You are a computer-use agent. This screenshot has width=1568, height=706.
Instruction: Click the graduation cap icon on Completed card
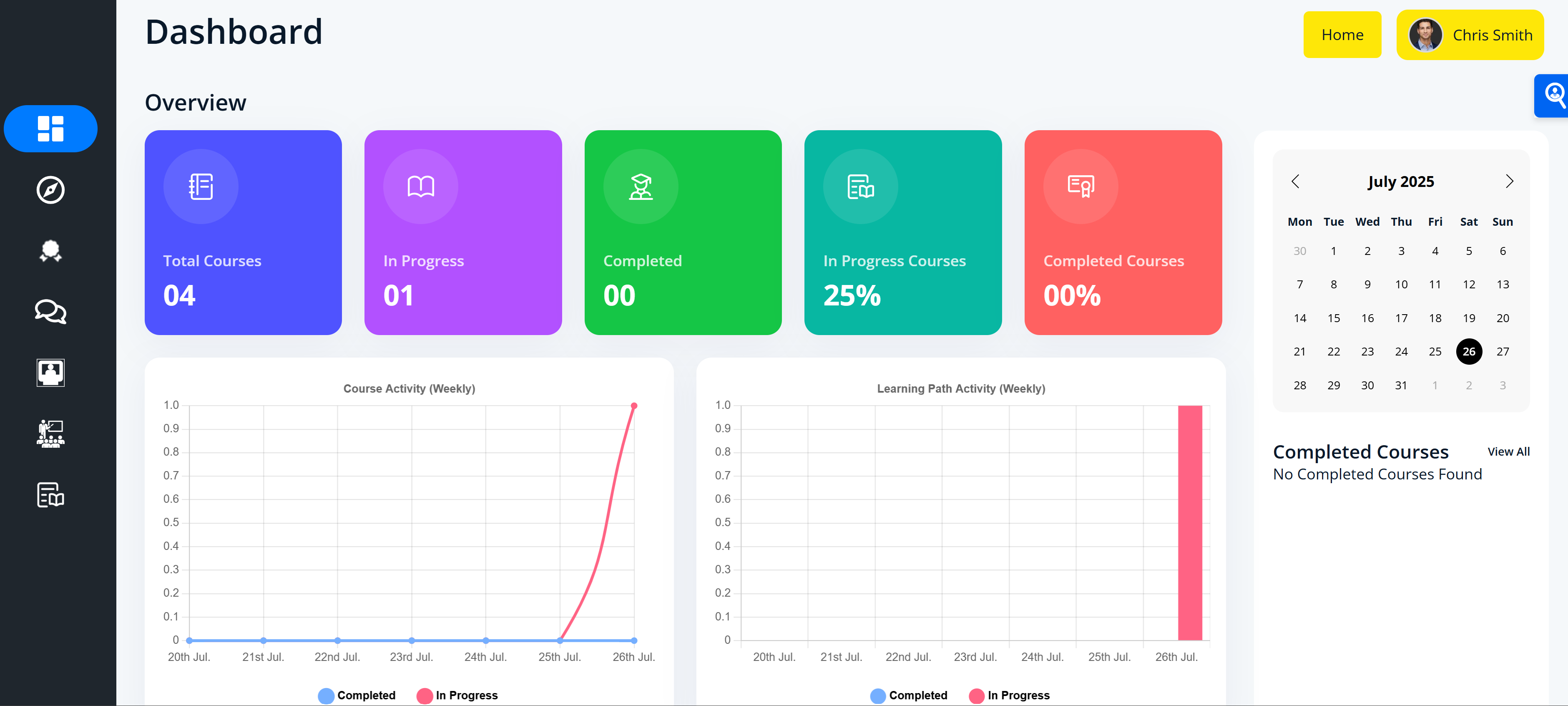641,187
